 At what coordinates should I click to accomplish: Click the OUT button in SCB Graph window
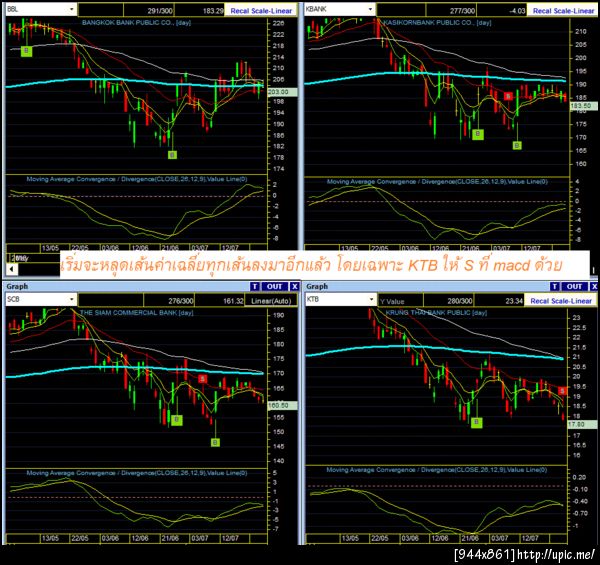[x=274, y=287]
